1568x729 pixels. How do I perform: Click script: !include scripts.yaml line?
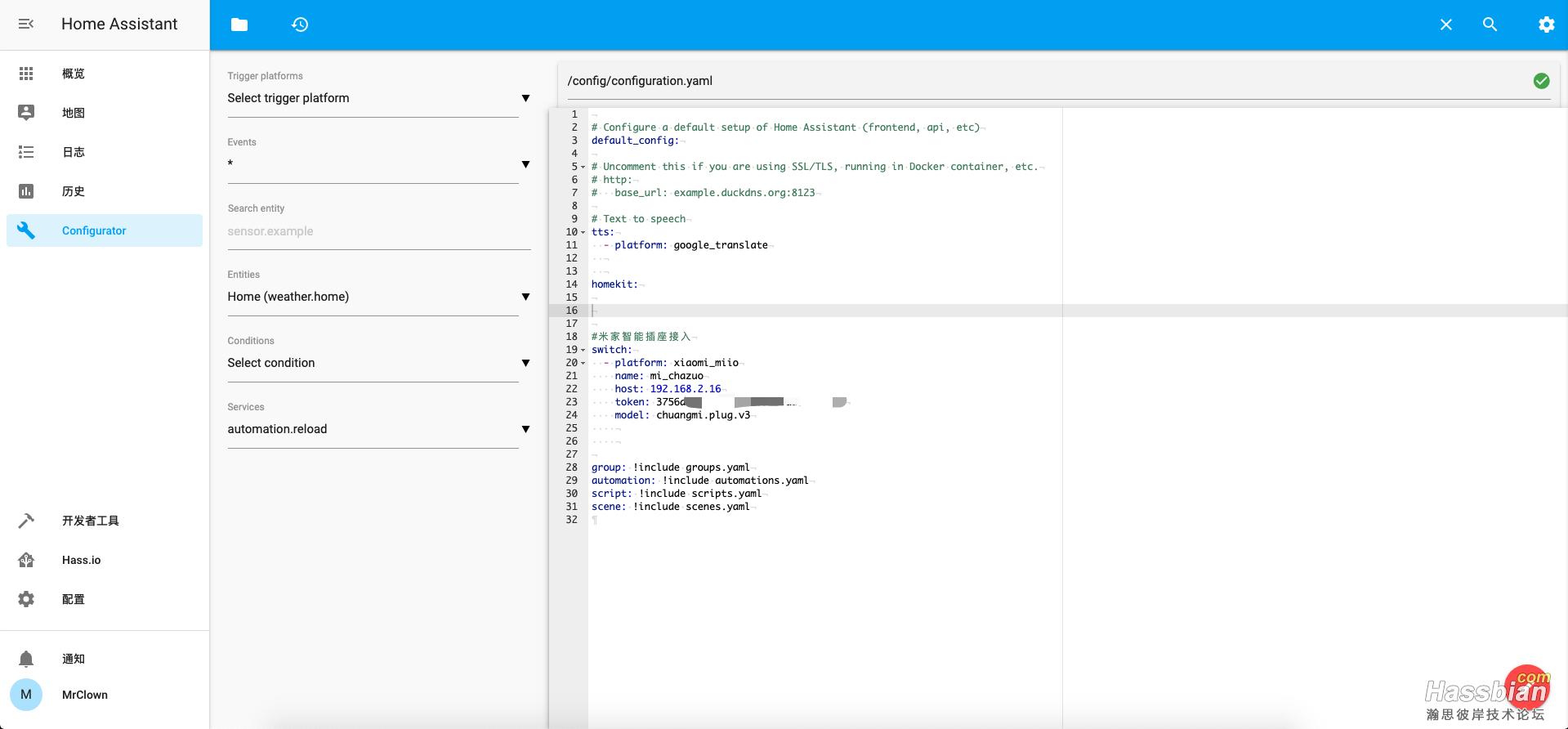(677, 494)
